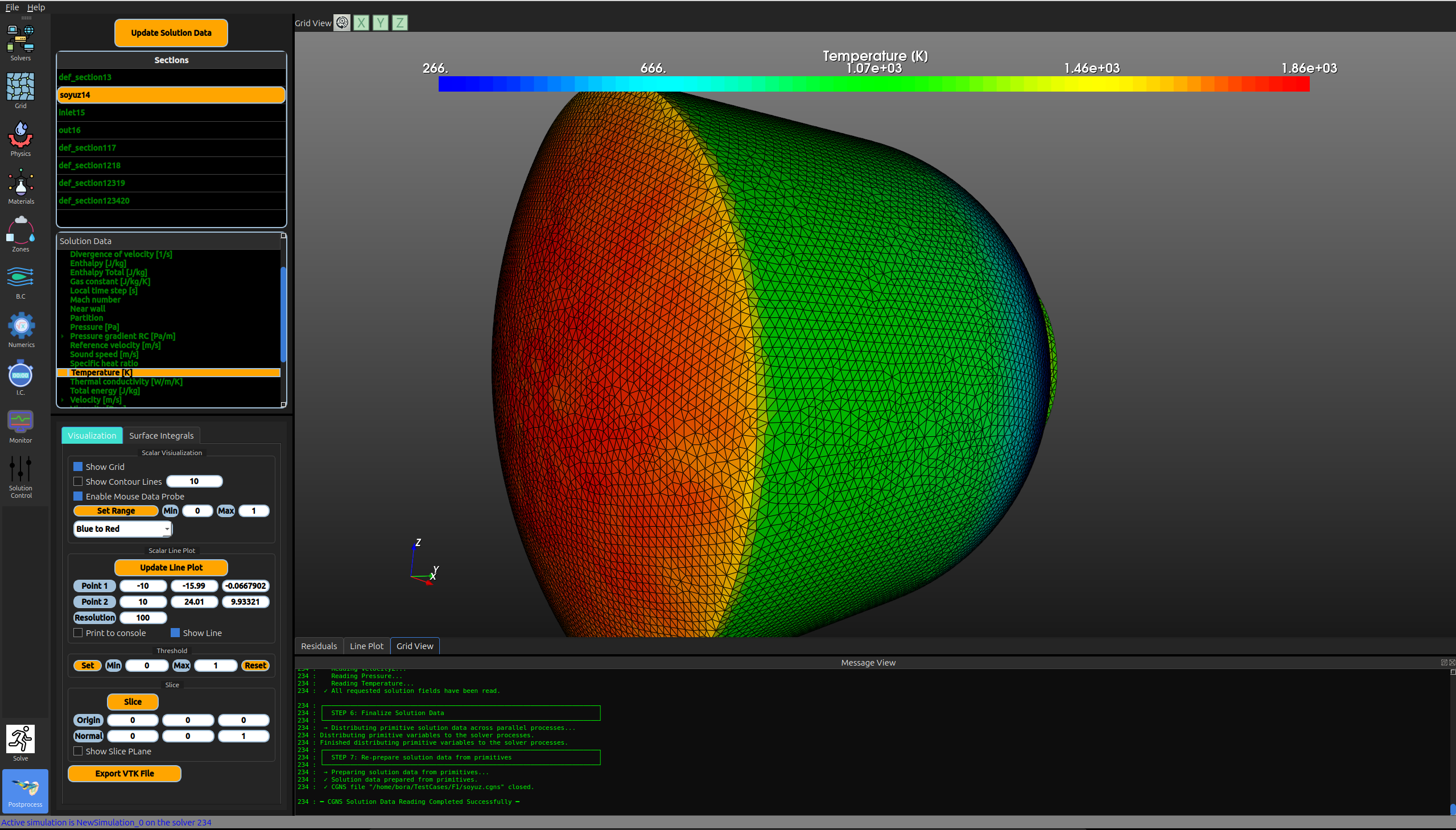Expand the Pressure gradient RC tree item
The image size is (1456, 830).
62,336
